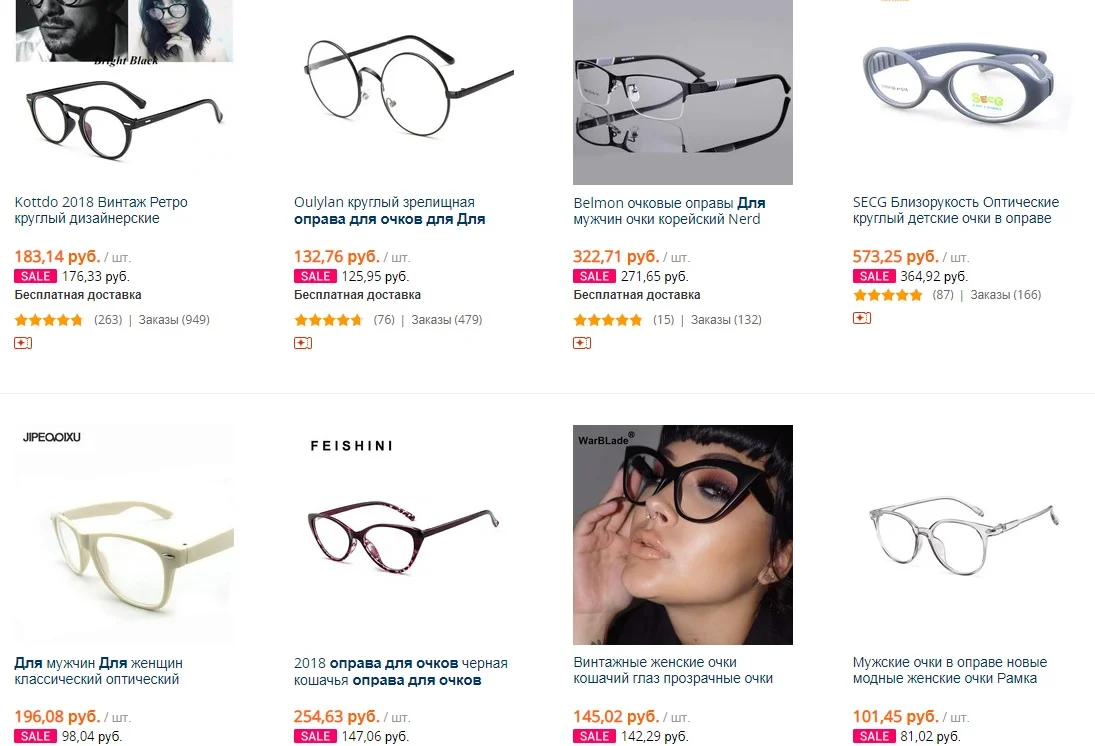Screen dimensions: 1095x746
Task: Open reviews count (87) for SECG glasses
Action: (x=942, y=295)
